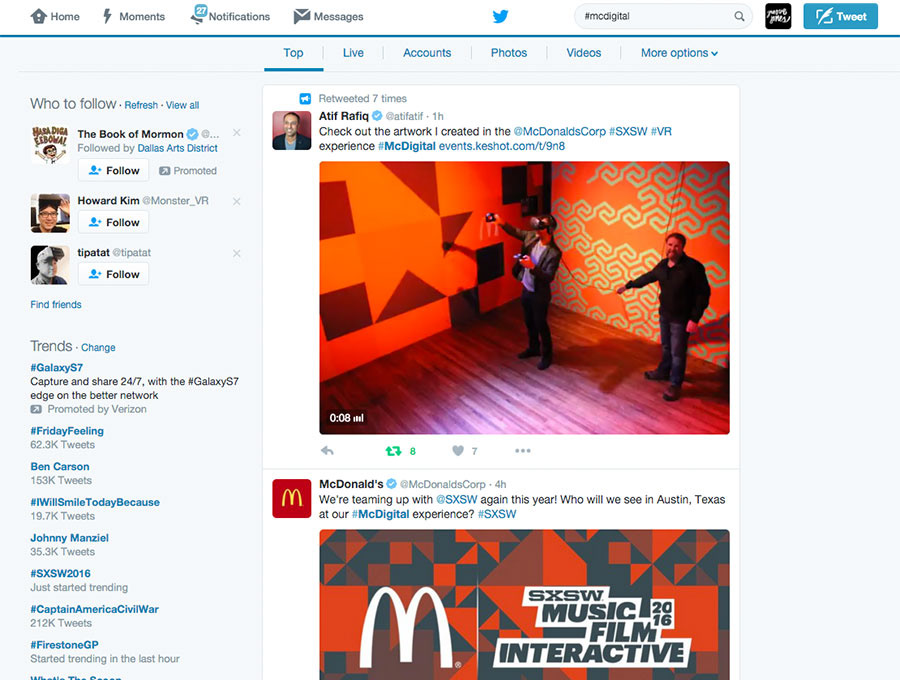Click Atif Rafiq's verified badge
Image resolution: width=900 pixels, height=680 pixels.
click(377, 116)
